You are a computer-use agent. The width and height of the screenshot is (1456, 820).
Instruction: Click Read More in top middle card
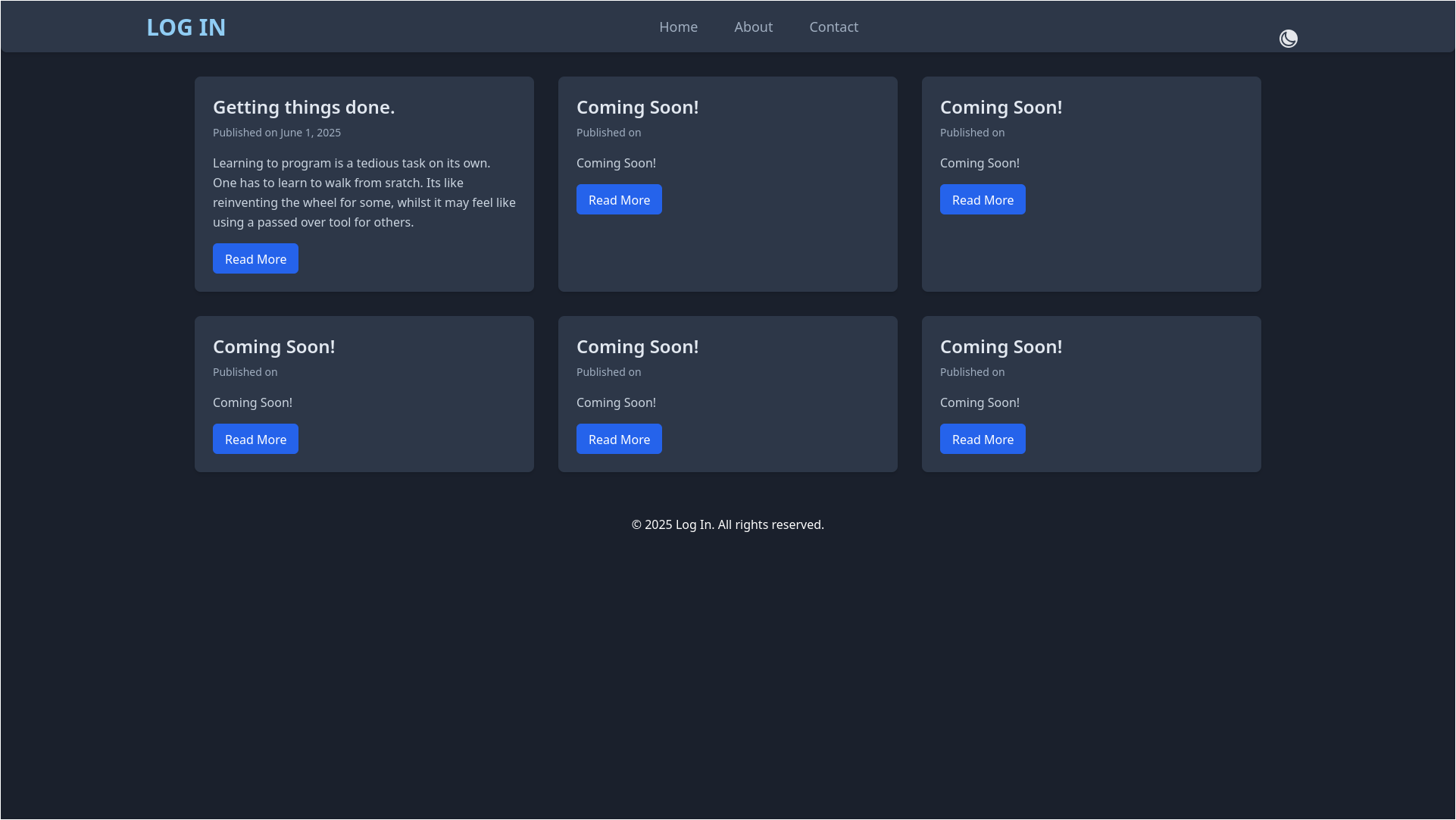point(619,200)
